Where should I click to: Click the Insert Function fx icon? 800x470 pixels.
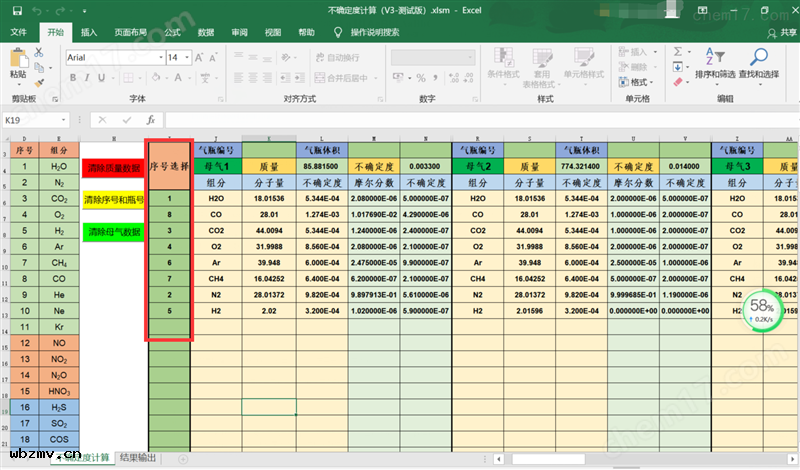pos(151,120)
